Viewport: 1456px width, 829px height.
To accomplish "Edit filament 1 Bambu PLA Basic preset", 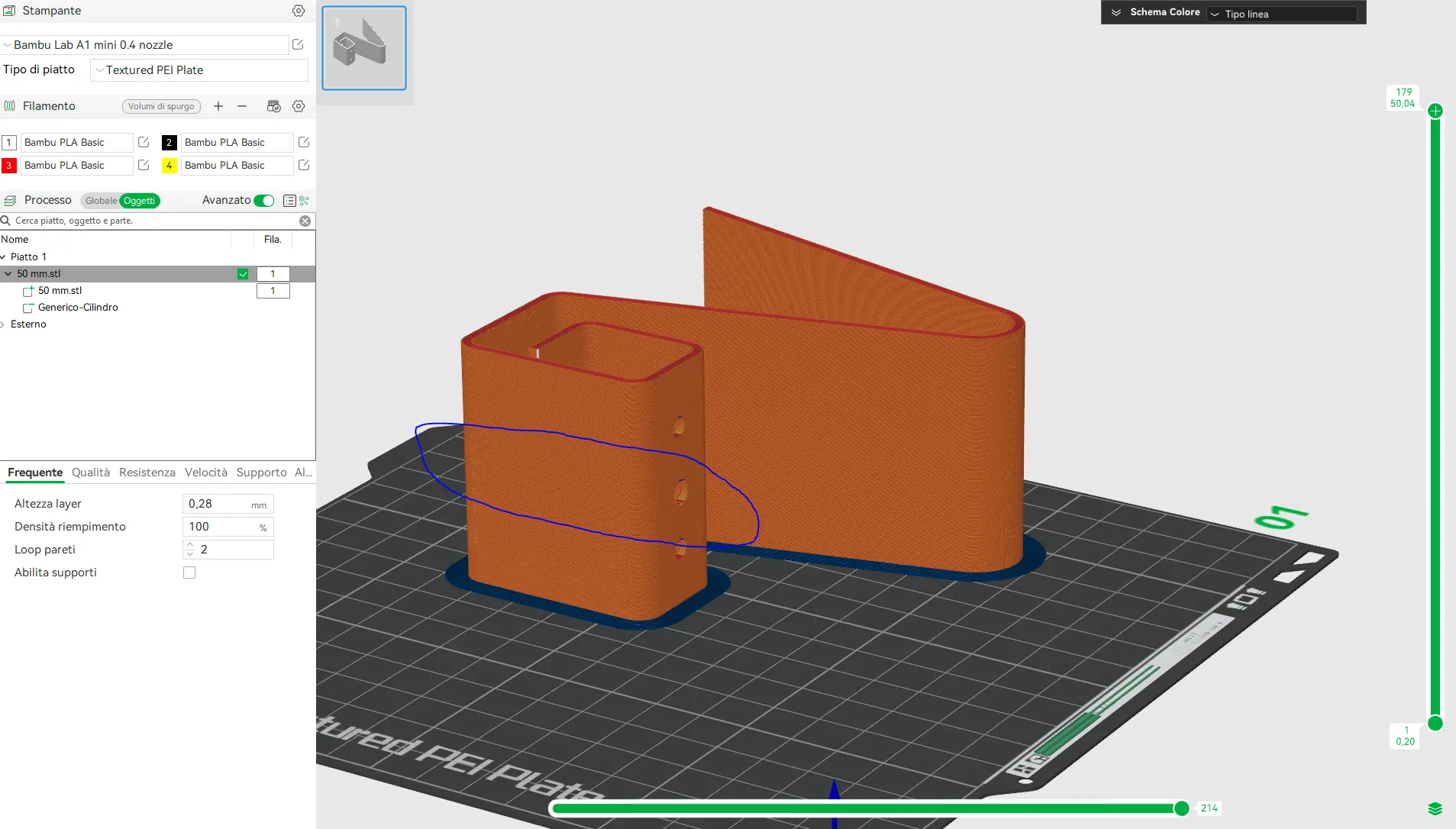I will 144,142.
